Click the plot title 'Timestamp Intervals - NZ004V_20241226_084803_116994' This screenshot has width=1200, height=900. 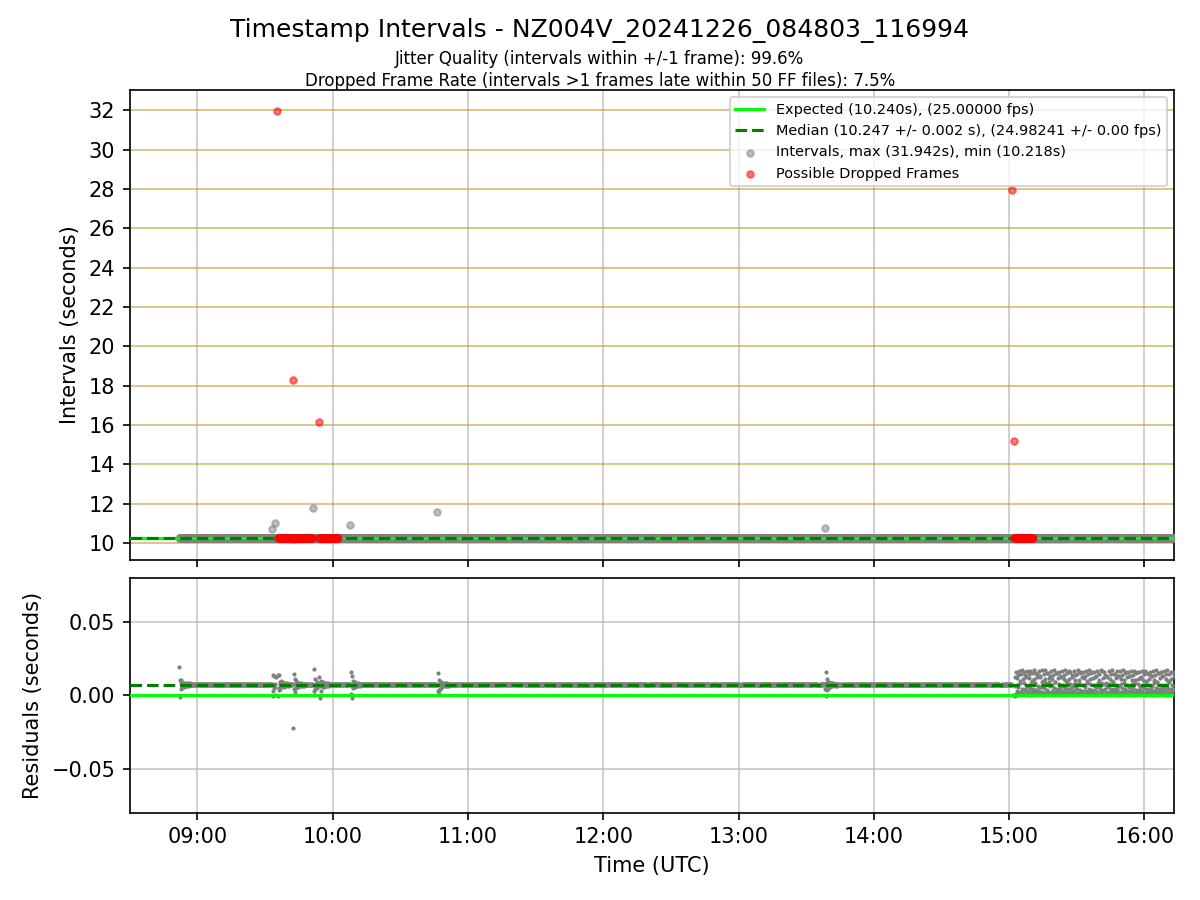click(x=599, y=29)
